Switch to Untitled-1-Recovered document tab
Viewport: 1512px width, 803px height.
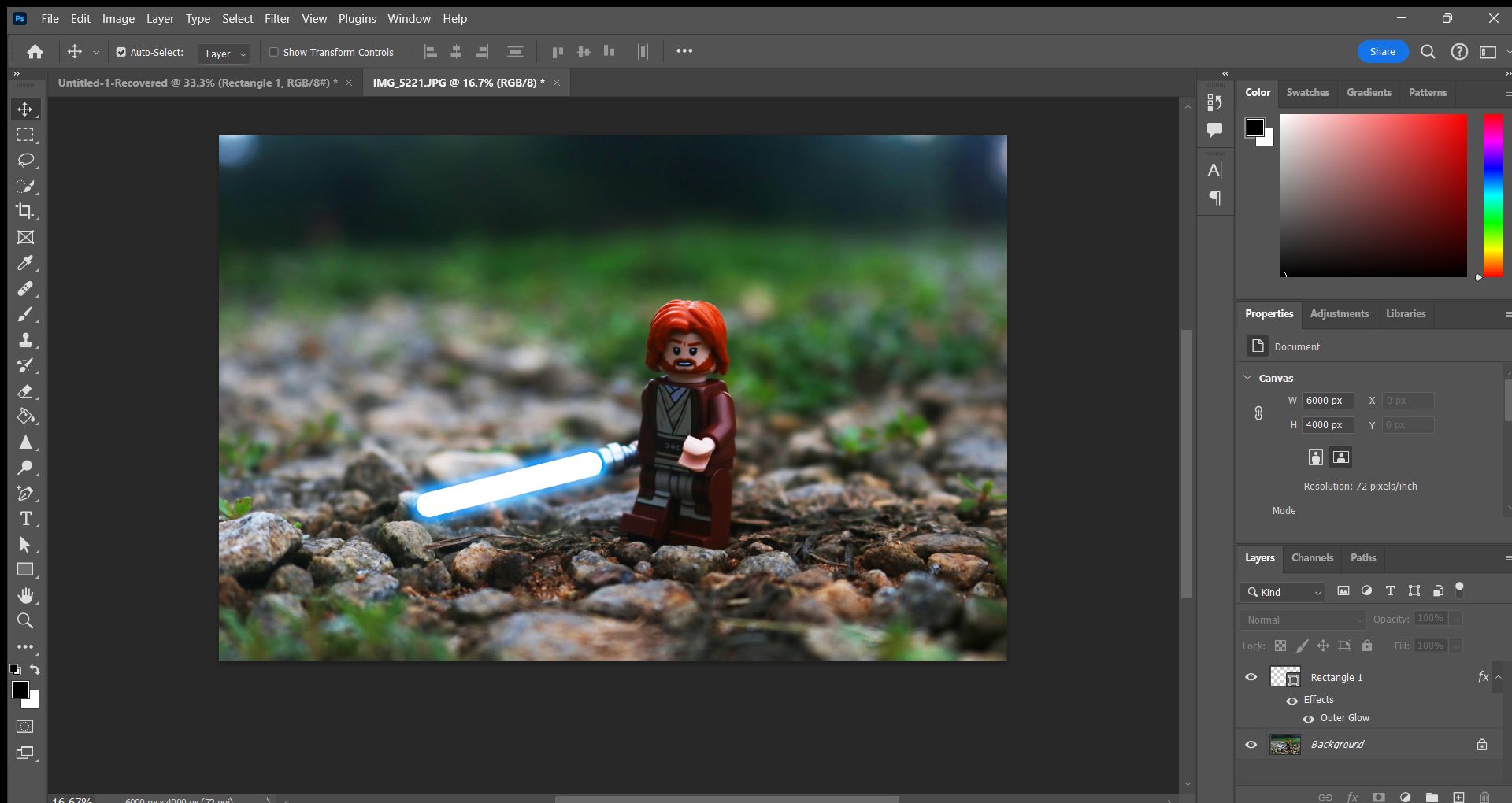click(x=198, y=83)
